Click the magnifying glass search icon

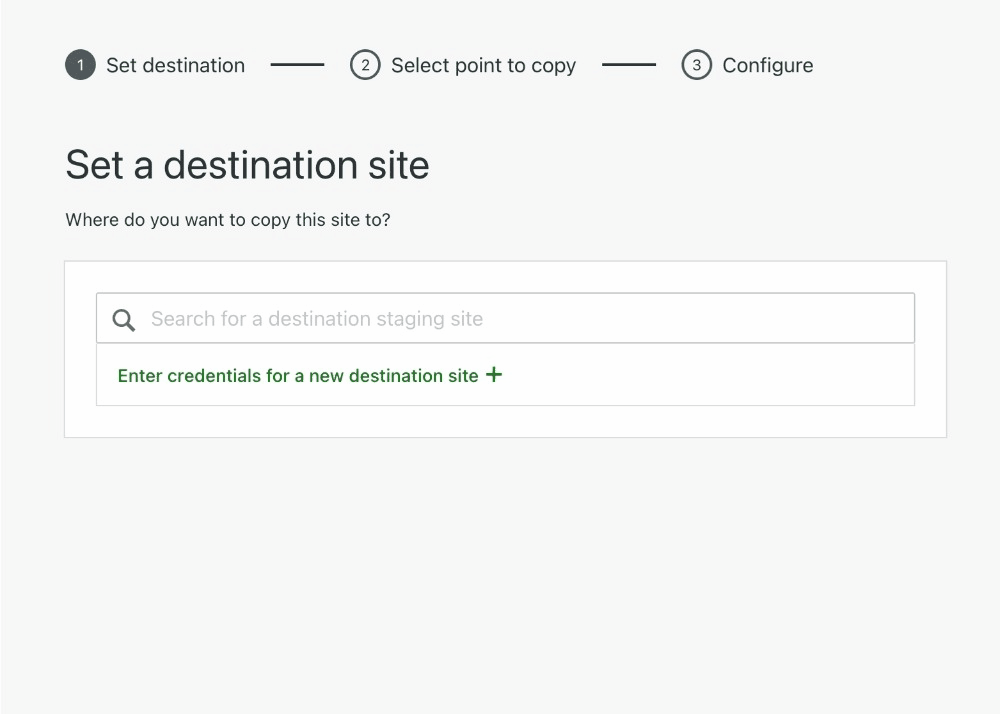[x=123, y=319]
